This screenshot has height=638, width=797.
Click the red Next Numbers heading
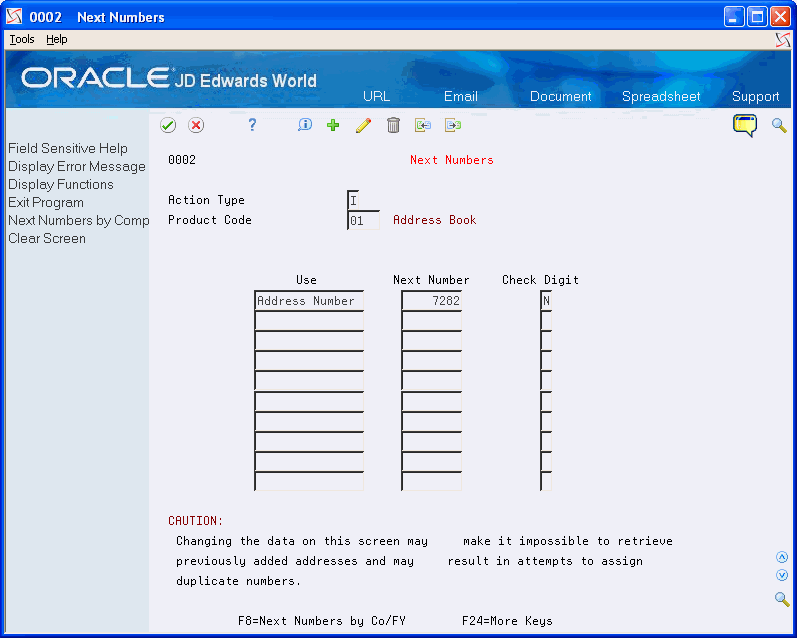tap(451, 160)
